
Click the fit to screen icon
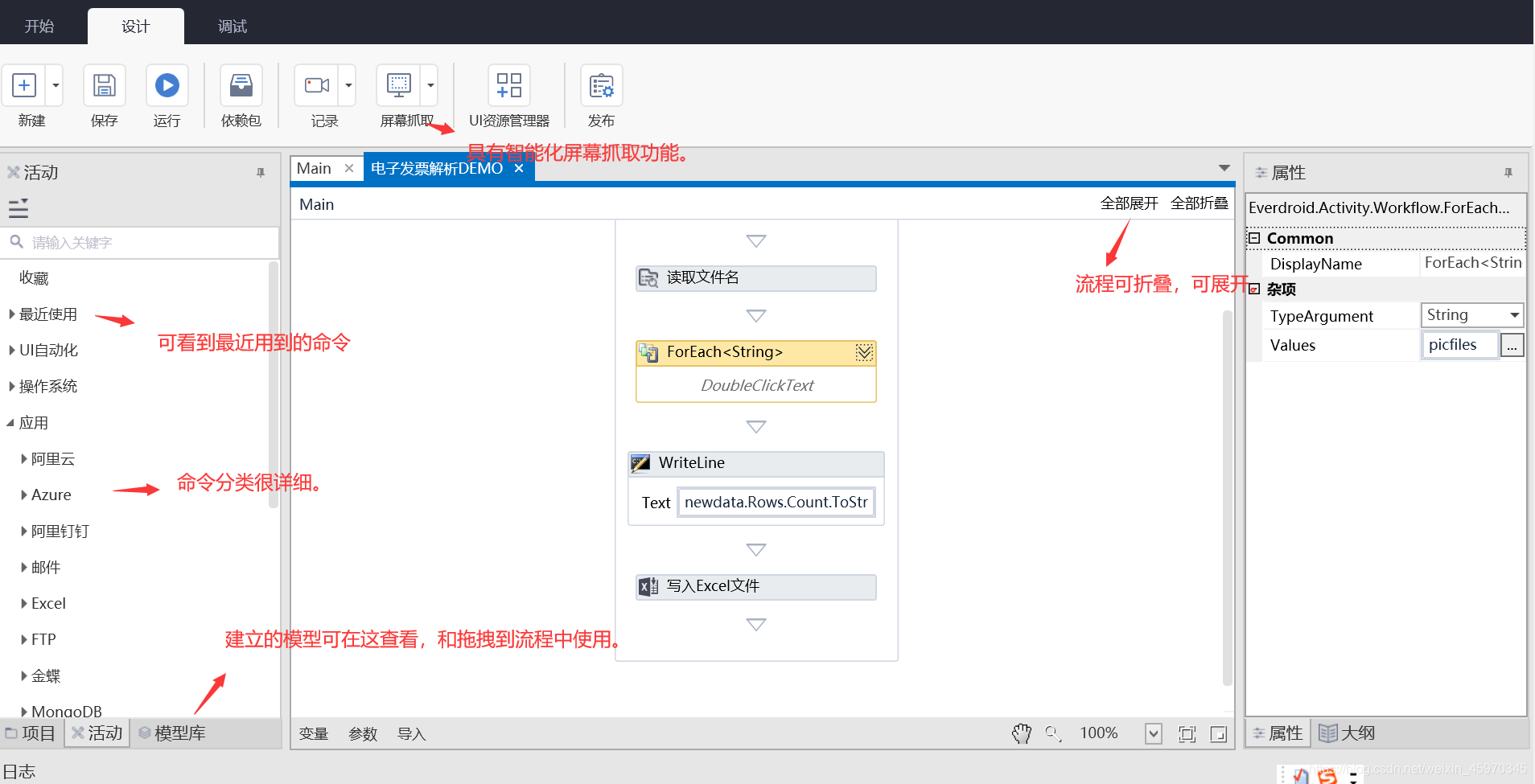[1187, 733]
